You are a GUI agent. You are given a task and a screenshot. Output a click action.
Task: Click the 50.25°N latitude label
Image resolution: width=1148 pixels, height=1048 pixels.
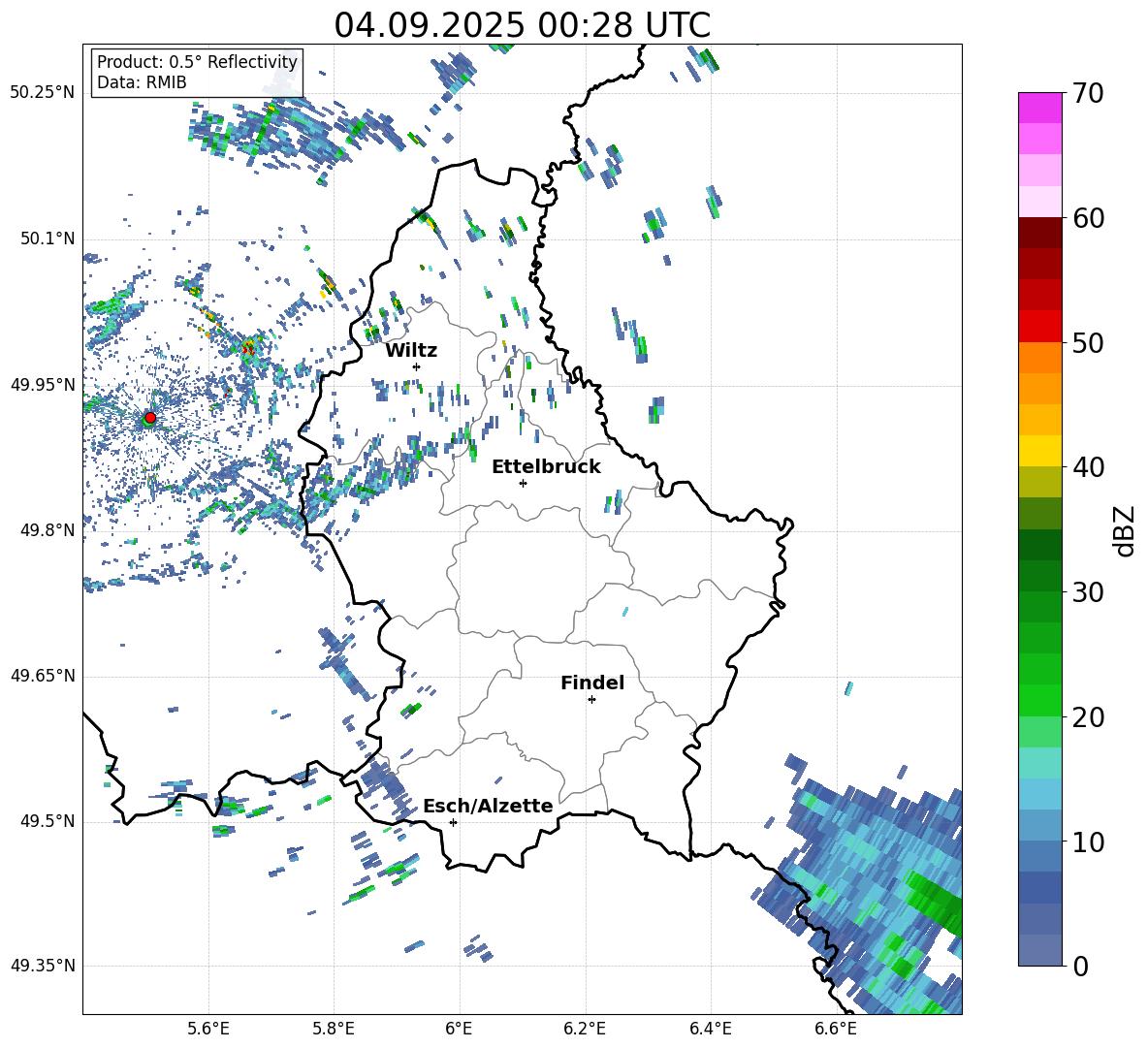coord(43,93)
